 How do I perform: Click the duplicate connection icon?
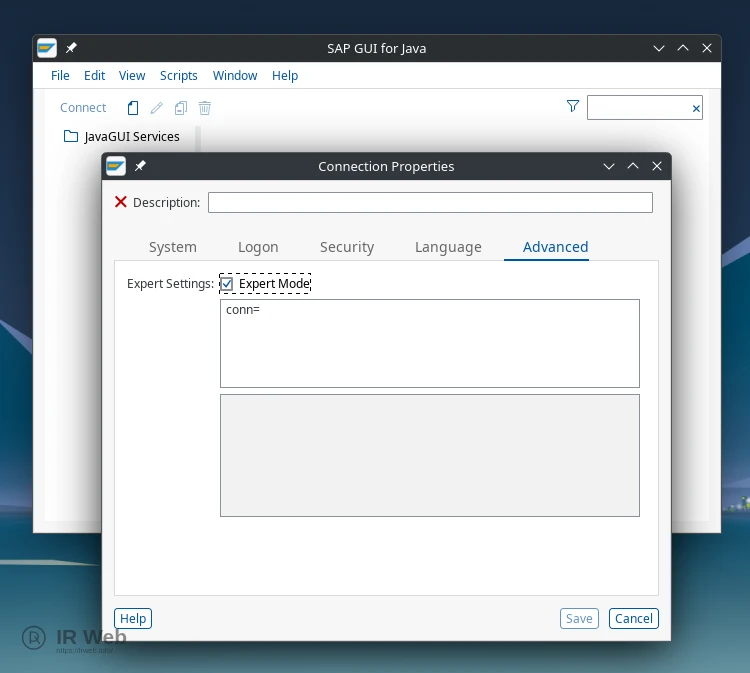[x=180, y=108]
